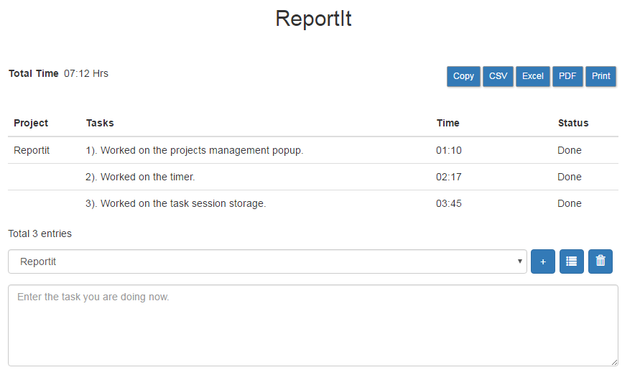The height and width of the screenshot is (375, 640).
Task: Click the trash icon to delete project
Action: pos(600,261)
